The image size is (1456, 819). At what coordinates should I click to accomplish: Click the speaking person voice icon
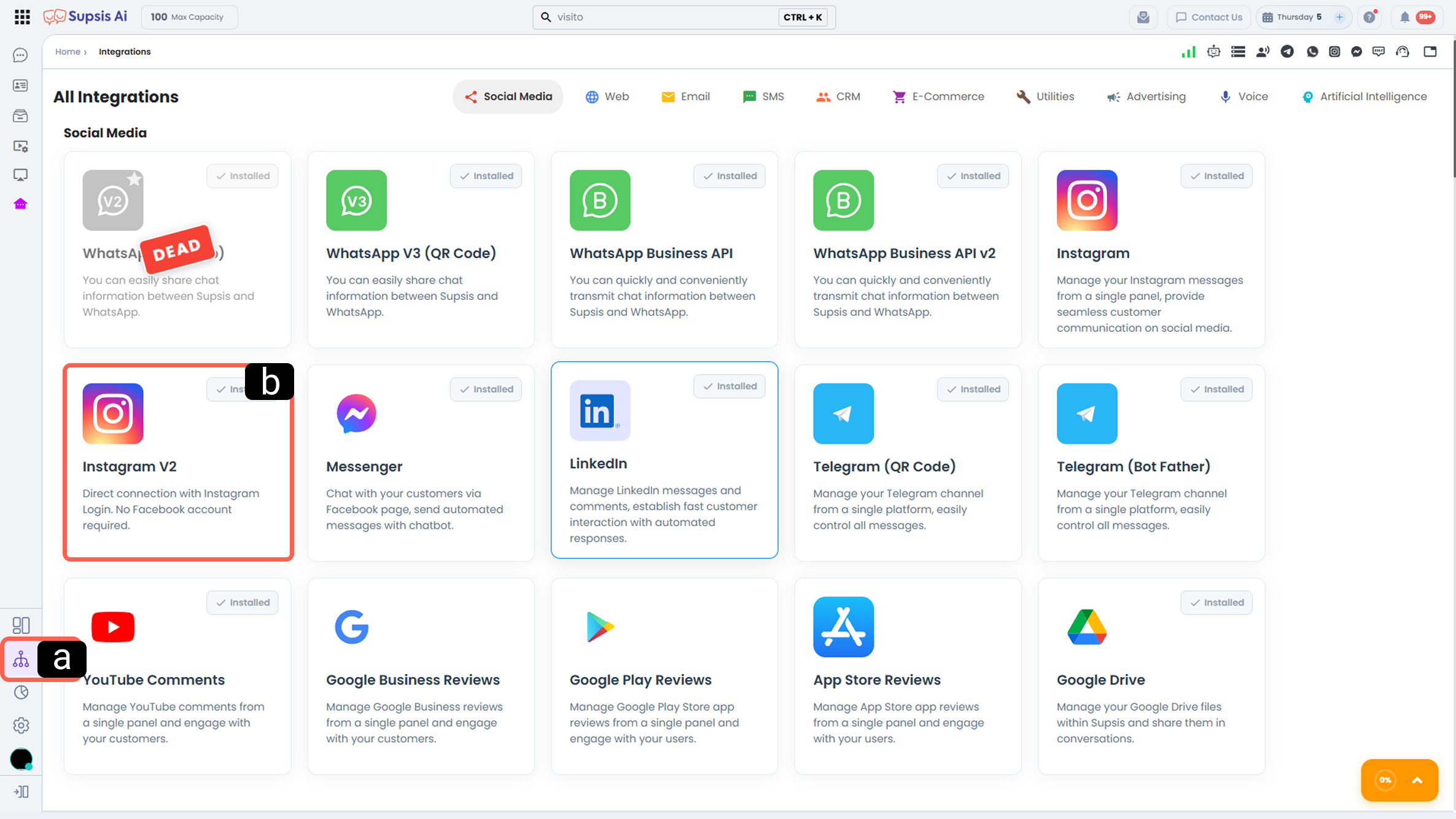click(x=1263, y=52)
